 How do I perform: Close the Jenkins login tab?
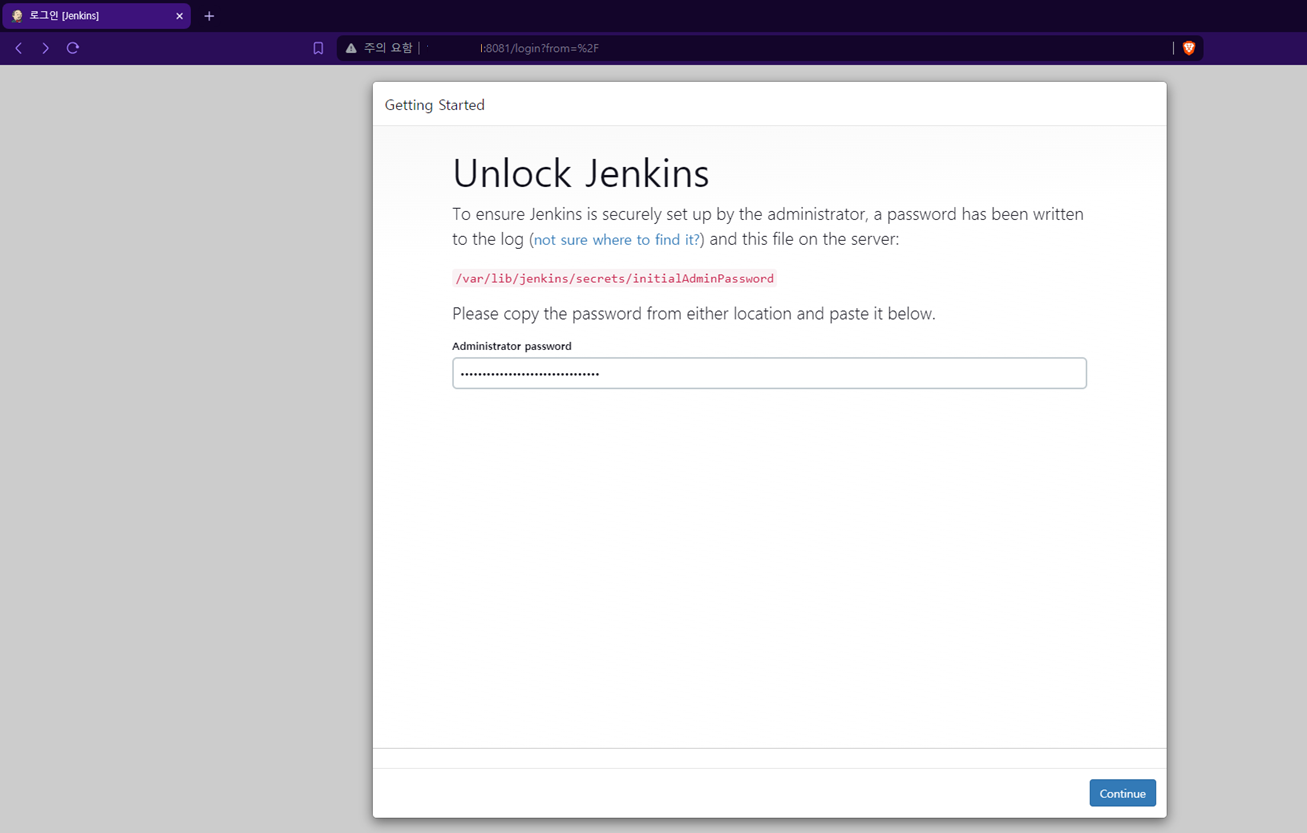tap(179, 16)
